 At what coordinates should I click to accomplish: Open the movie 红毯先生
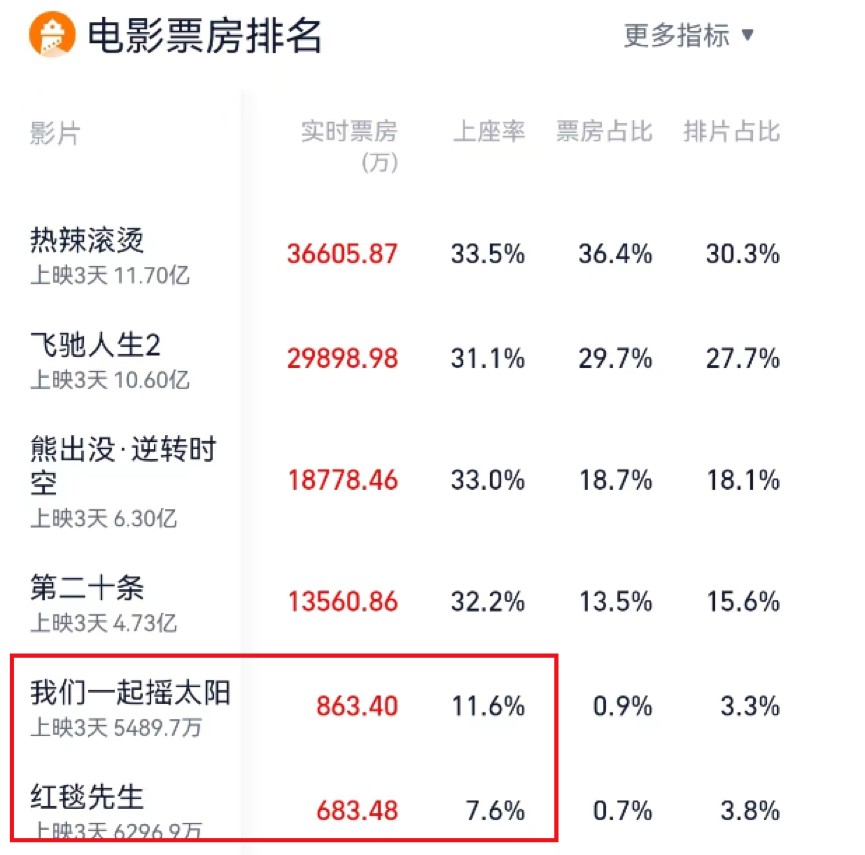[87, 797]
